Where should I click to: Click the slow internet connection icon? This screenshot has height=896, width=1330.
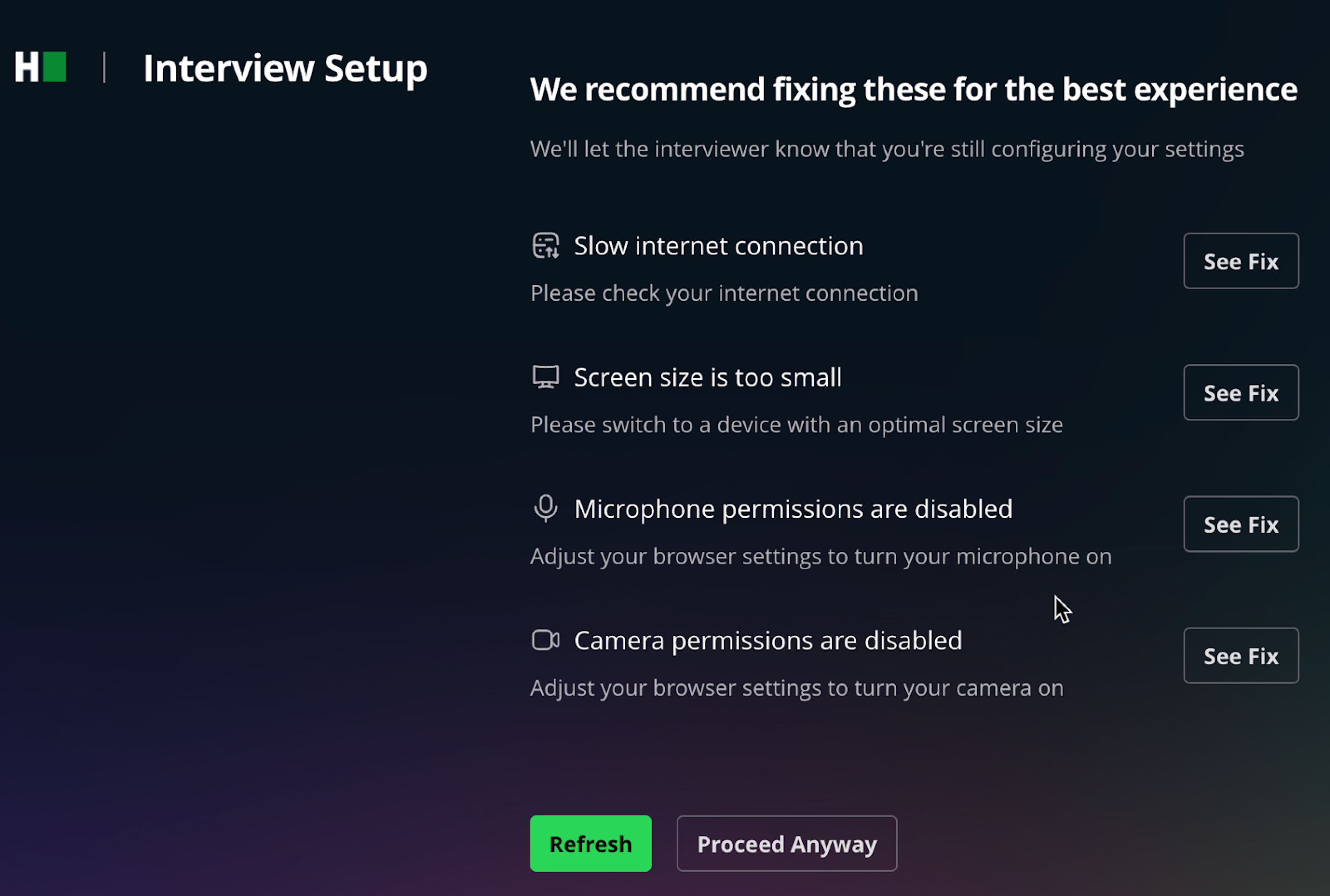(x=545, y=246)
